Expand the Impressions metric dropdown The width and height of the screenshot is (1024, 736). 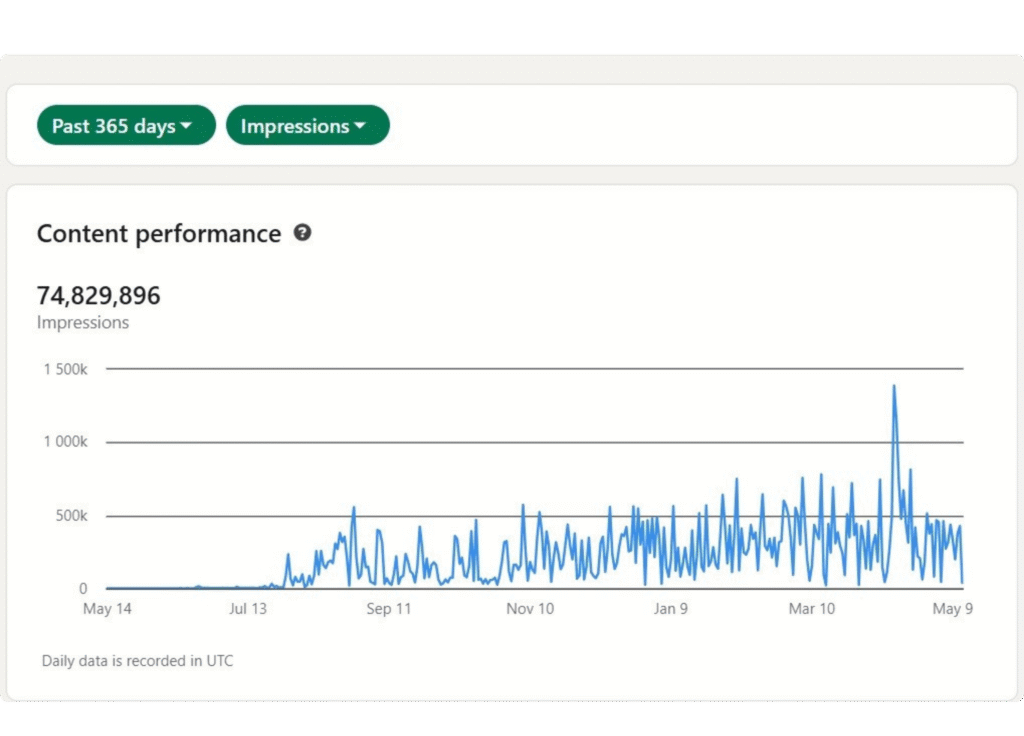(x=307, y=126)
